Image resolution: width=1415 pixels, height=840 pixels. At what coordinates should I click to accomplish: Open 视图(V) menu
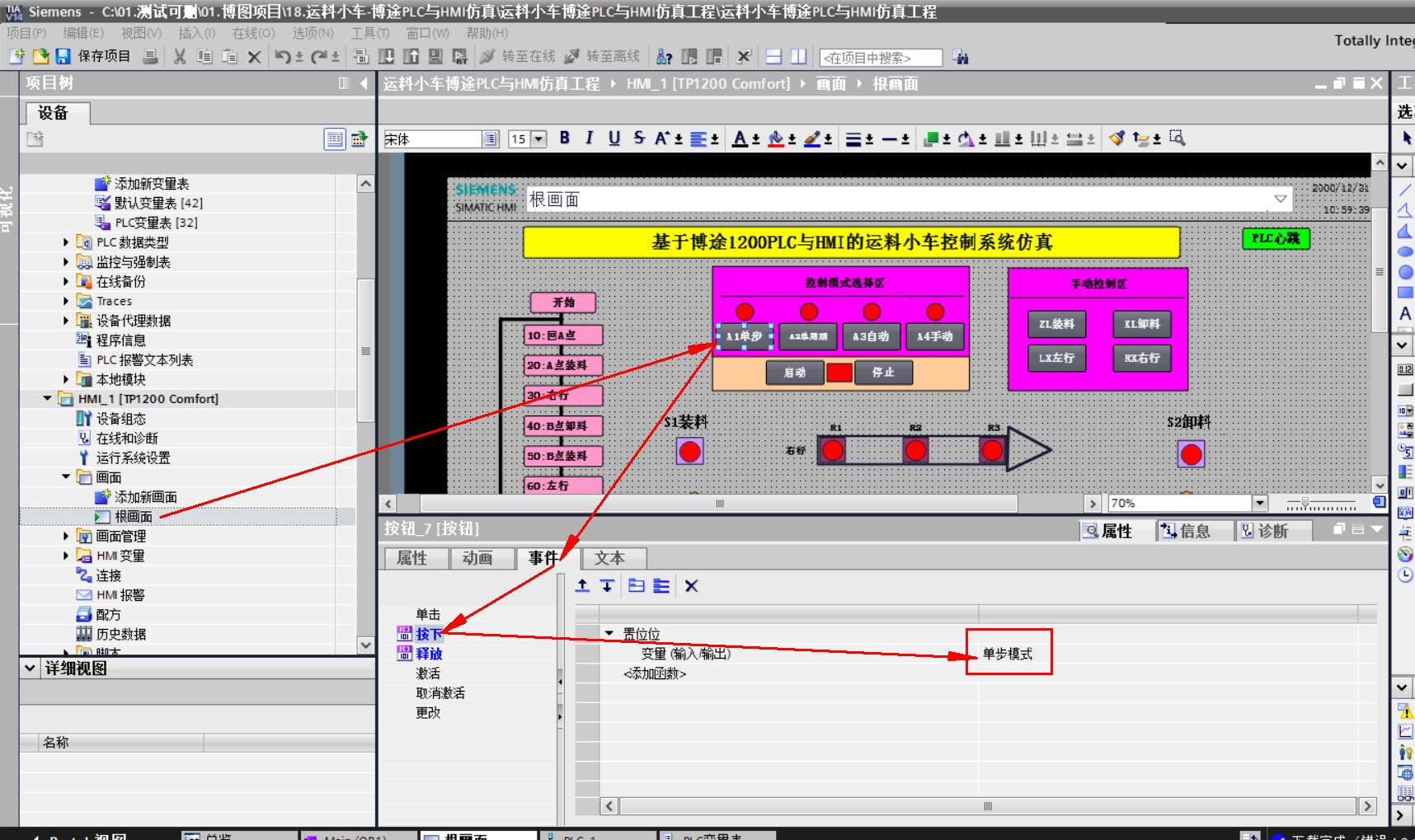(x=141, y=33)
